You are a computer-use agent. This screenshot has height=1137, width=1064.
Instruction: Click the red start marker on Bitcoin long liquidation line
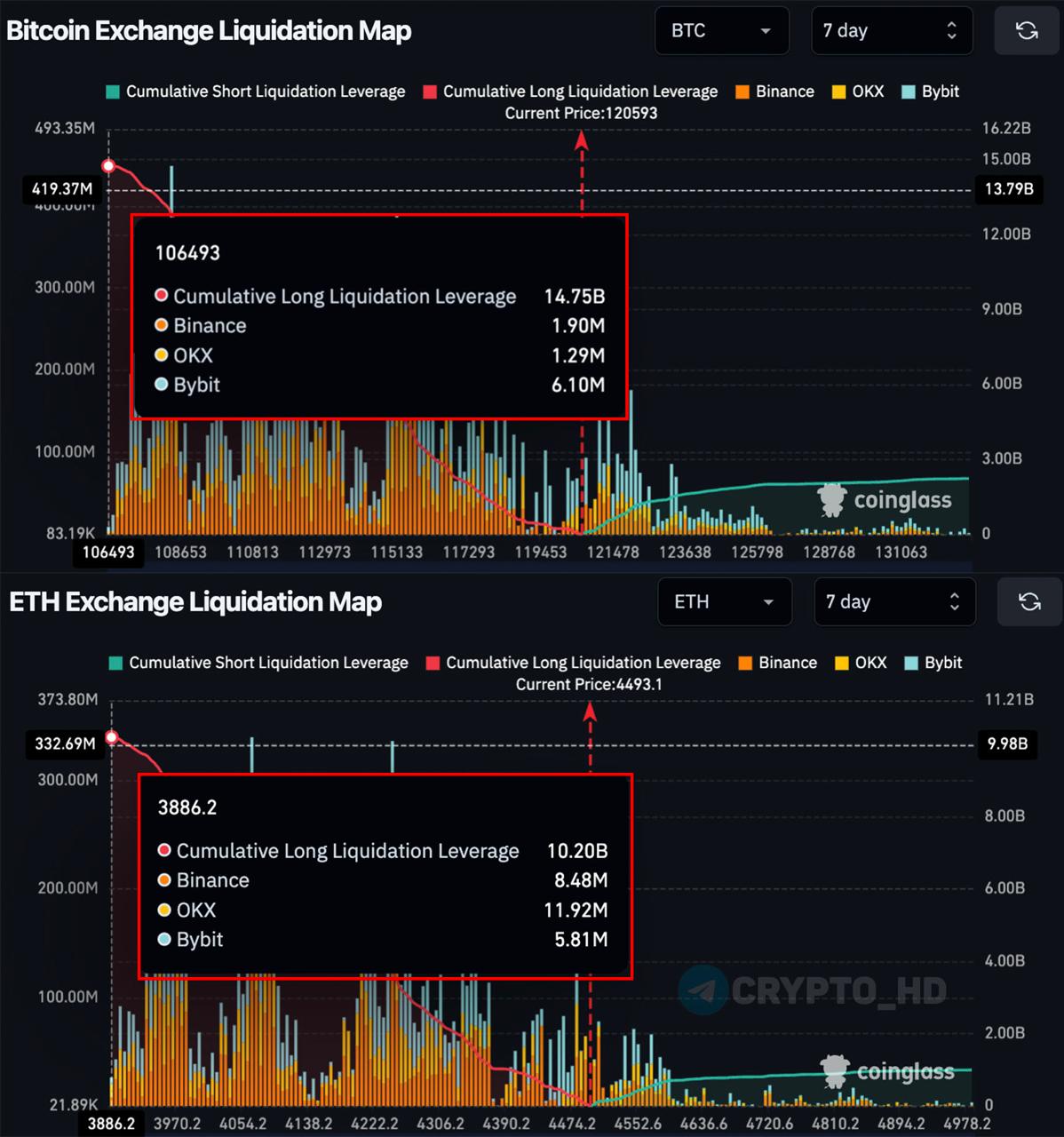[x=109, y=166]
